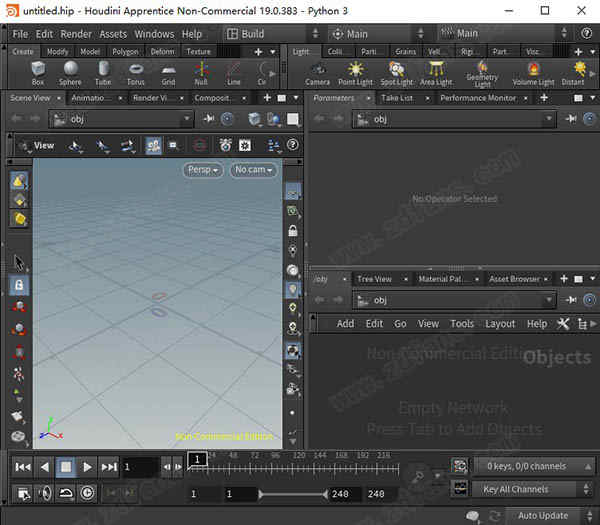The width and height of the screenshot is (600, 525).
Task: Click the current frame number field
Action: (x=140, y=467)
